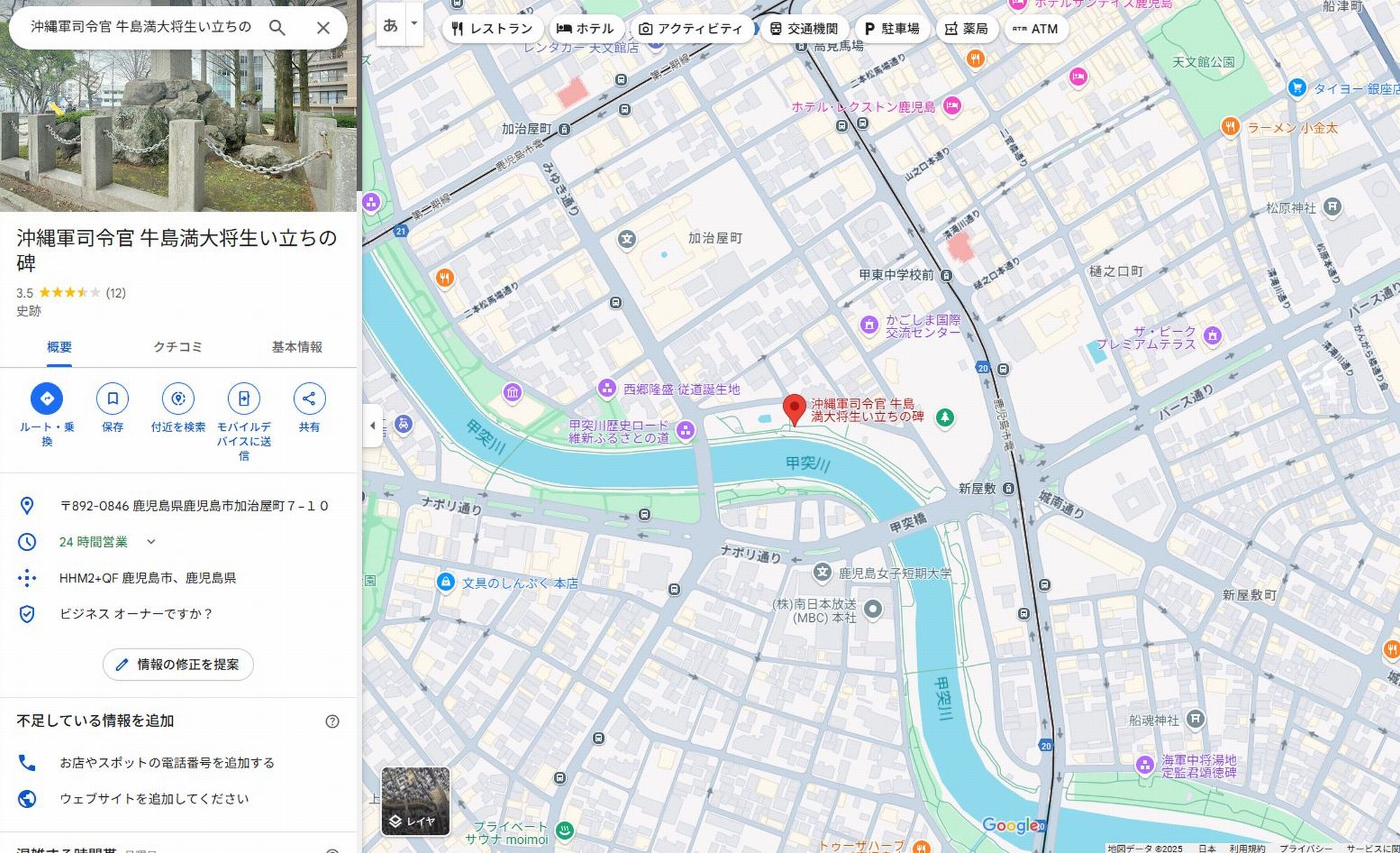The image size is (1400, 853).
Task: Click 情報の修正を提案 button
Action: pos(178,665)
